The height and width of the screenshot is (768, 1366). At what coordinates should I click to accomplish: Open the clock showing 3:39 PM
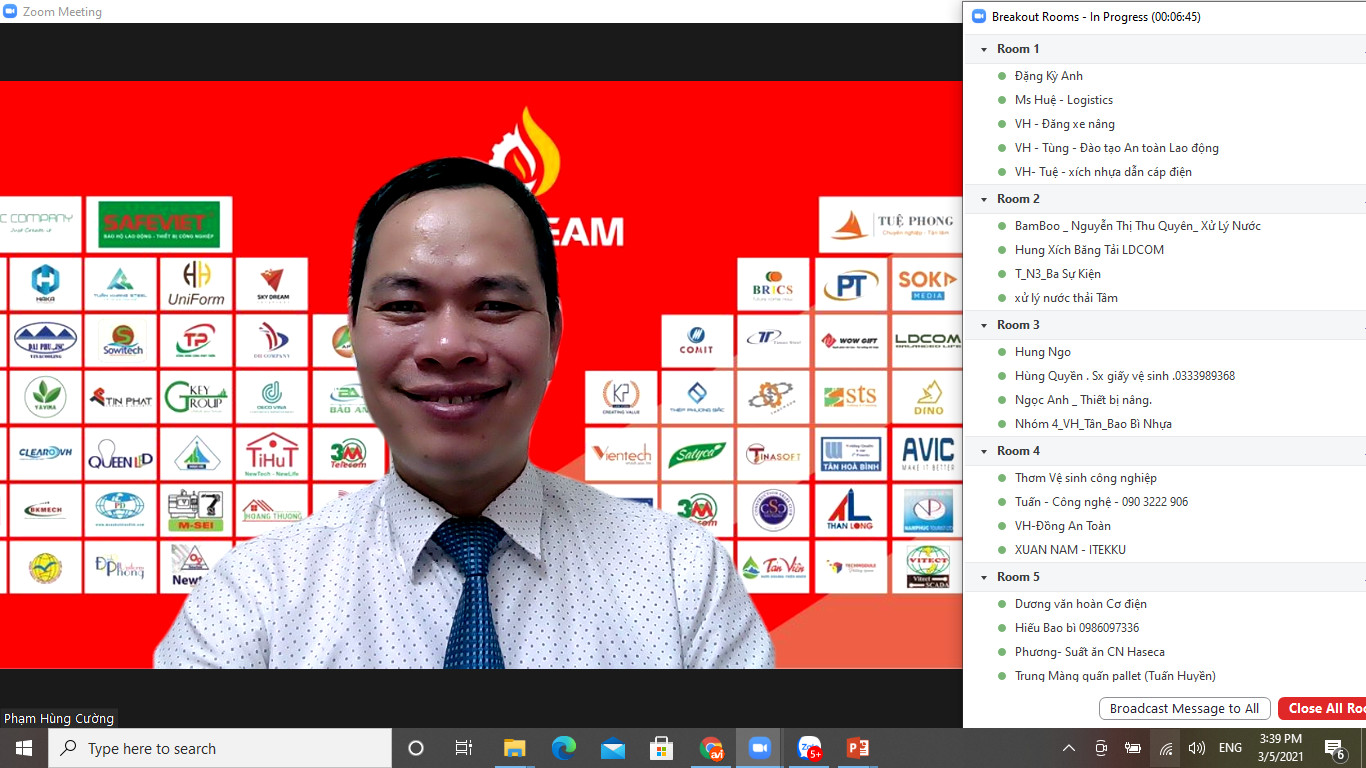tap(1279, 748)
